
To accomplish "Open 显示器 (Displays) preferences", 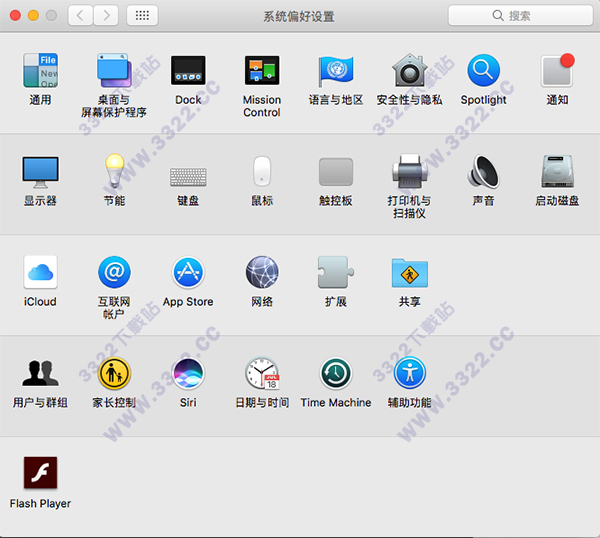I will [40, 172].
